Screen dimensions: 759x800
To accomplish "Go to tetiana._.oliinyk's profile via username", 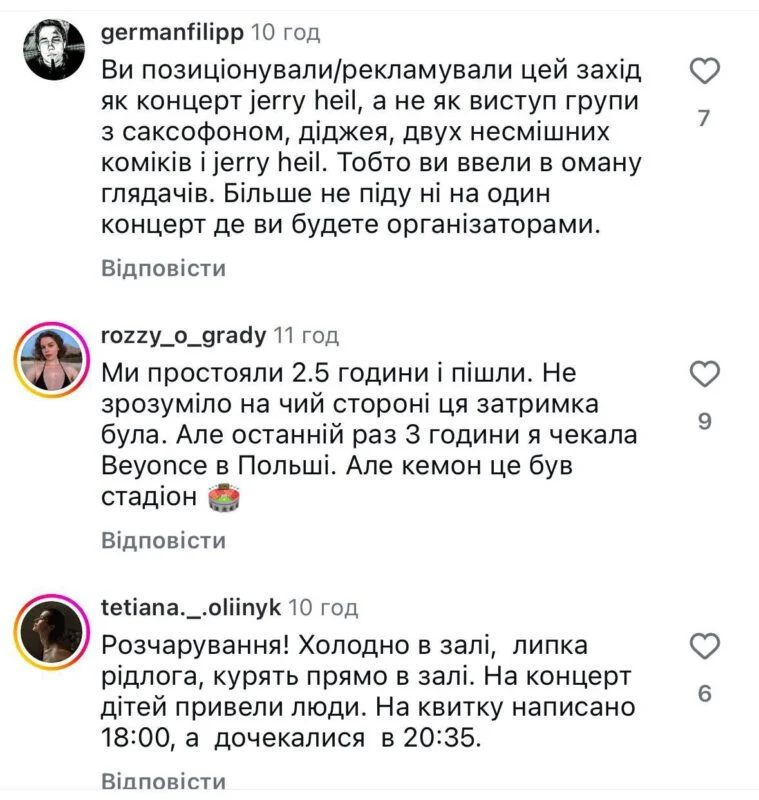I will (193, 608).
